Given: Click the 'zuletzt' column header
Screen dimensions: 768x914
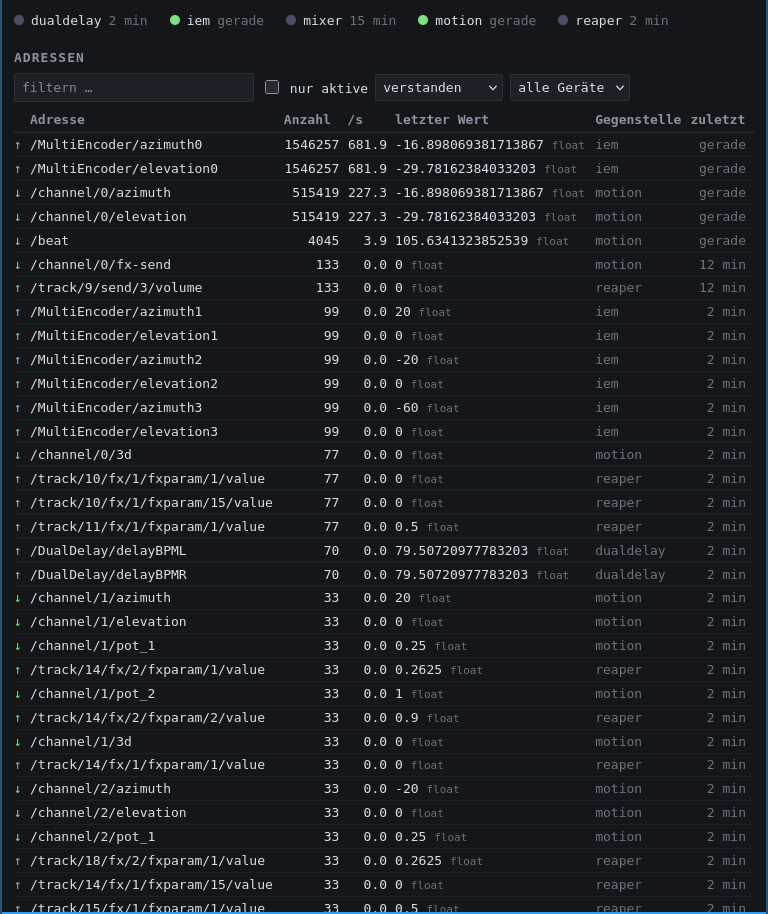Looking at the screenshot, I should click(x=718, y=119).
